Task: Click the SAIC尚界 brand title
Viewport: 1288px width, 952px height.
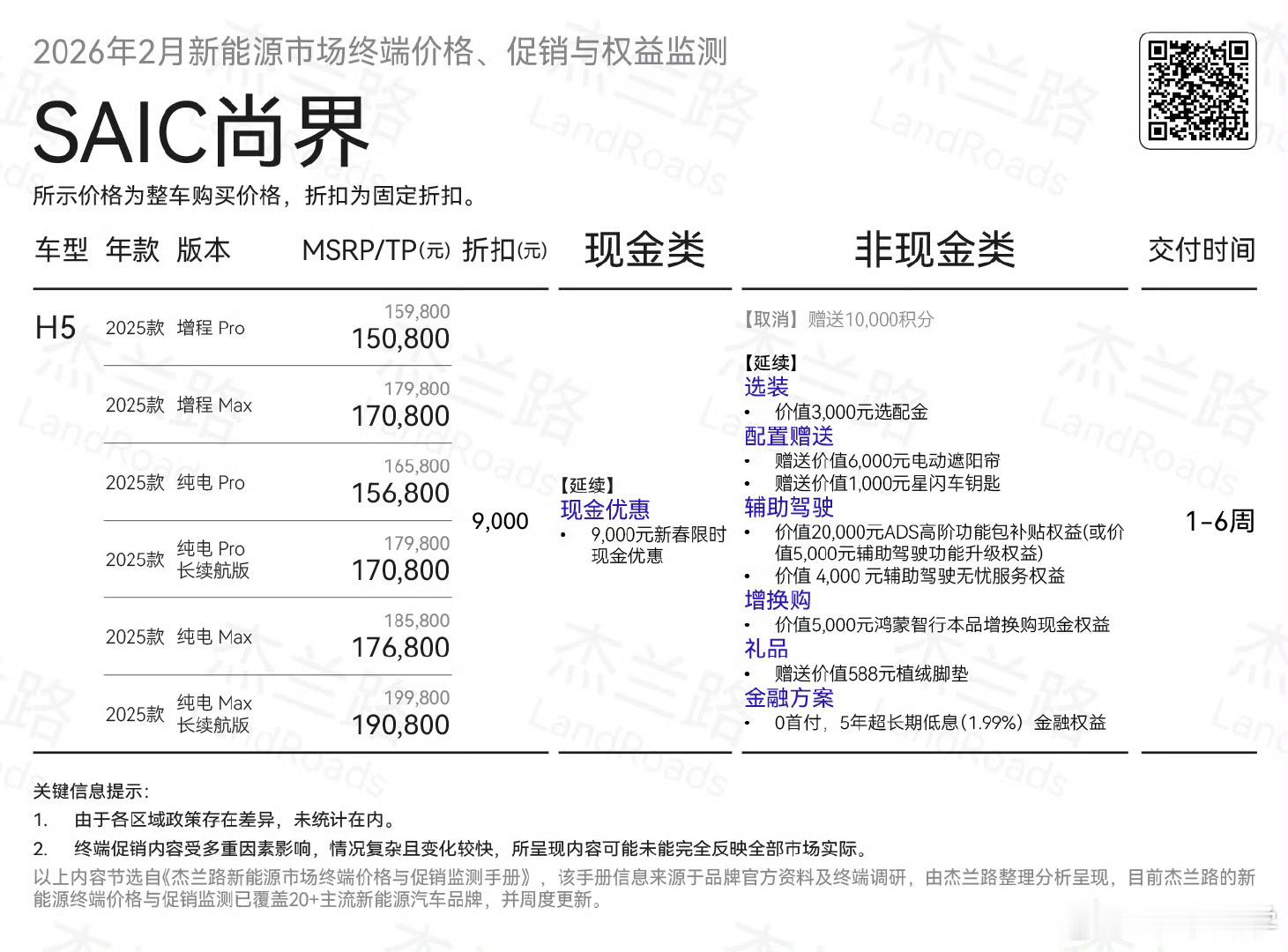Action: 200,132
